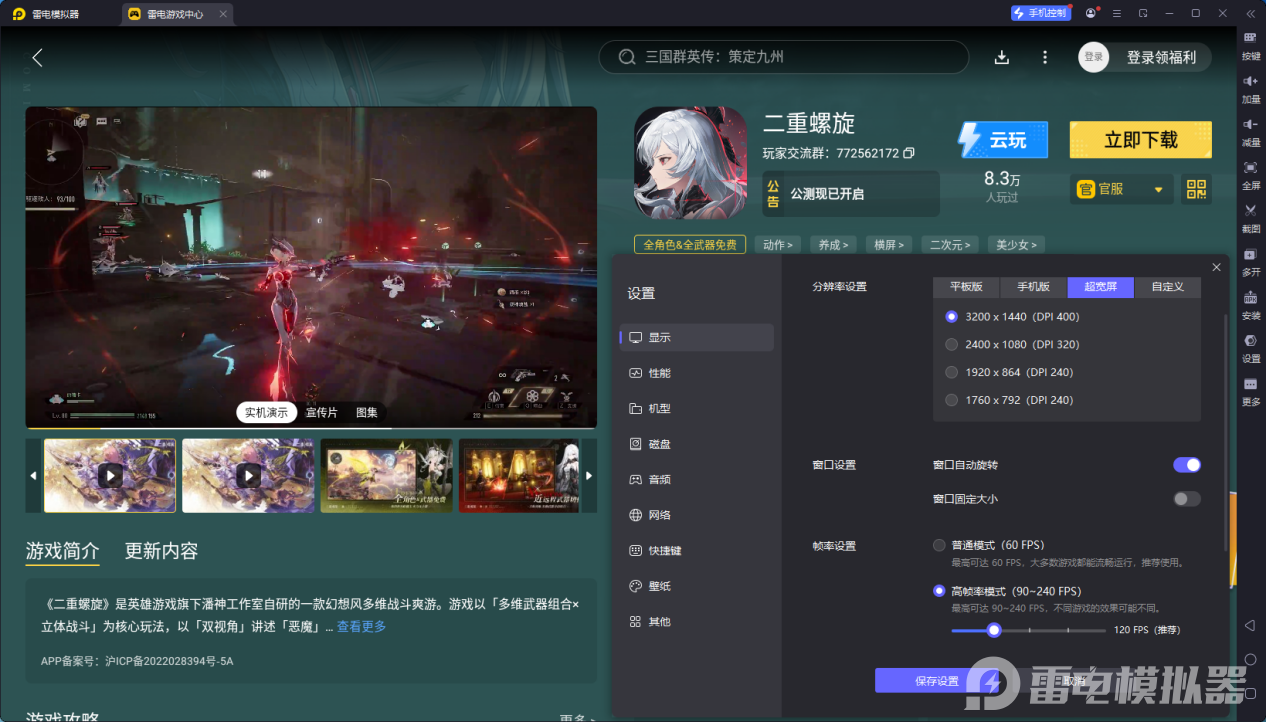Click 登录领福利 button

tap(1161, 57)
